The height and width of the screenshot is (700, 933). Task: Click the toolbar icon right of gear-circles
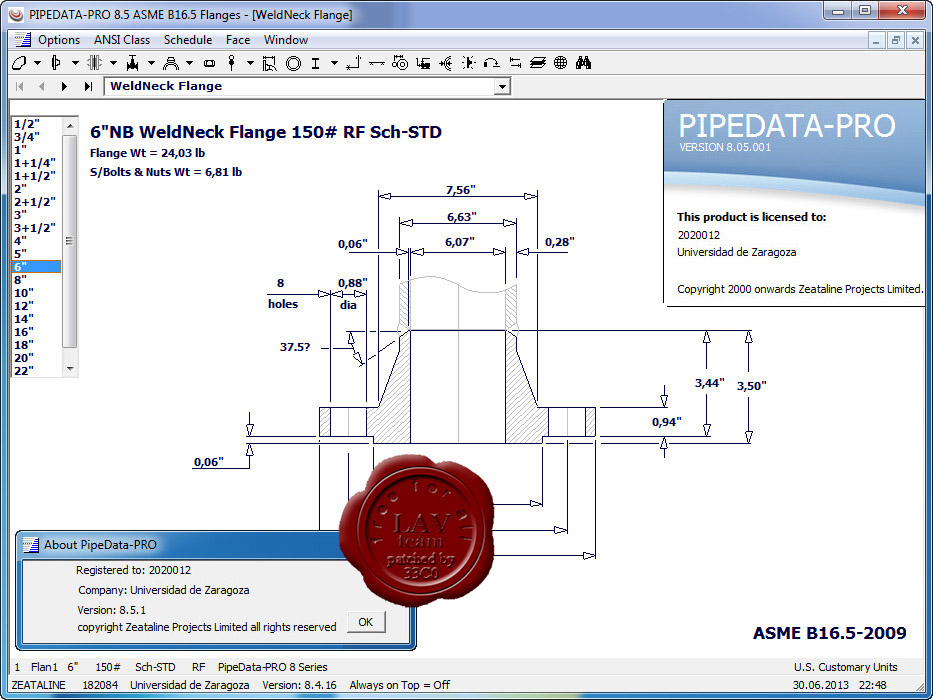[x=424, y=63]
